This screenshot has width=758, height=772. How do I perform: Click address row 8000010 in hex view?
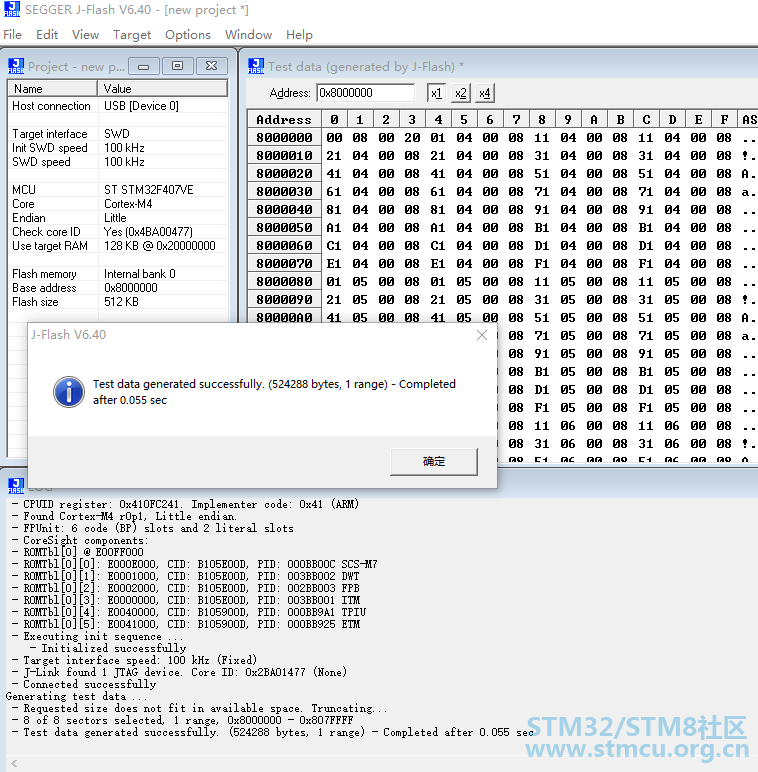pyautogui.click(x=284, y=156)
